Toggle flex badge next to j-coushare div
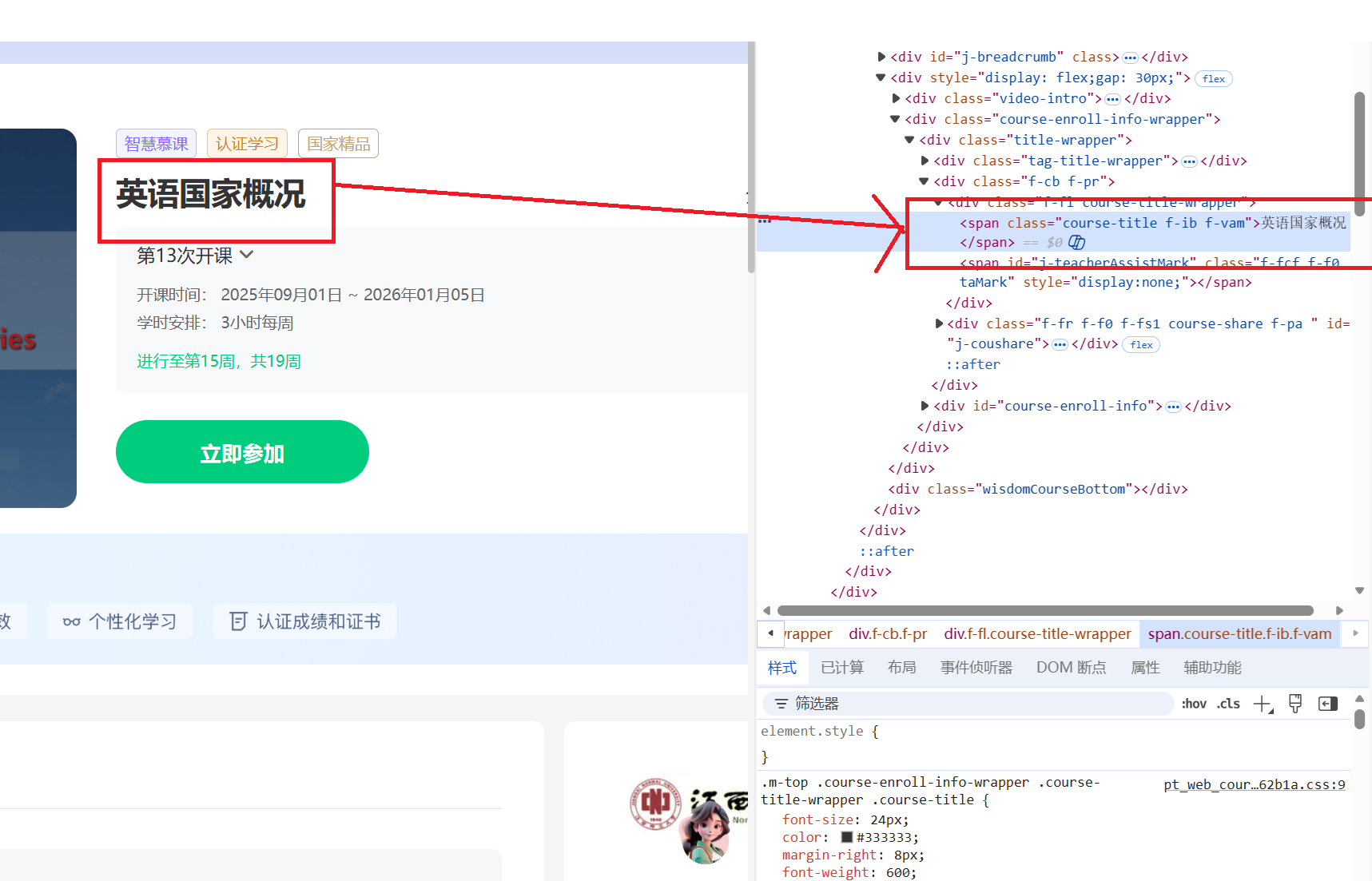 pos(1141,344)
